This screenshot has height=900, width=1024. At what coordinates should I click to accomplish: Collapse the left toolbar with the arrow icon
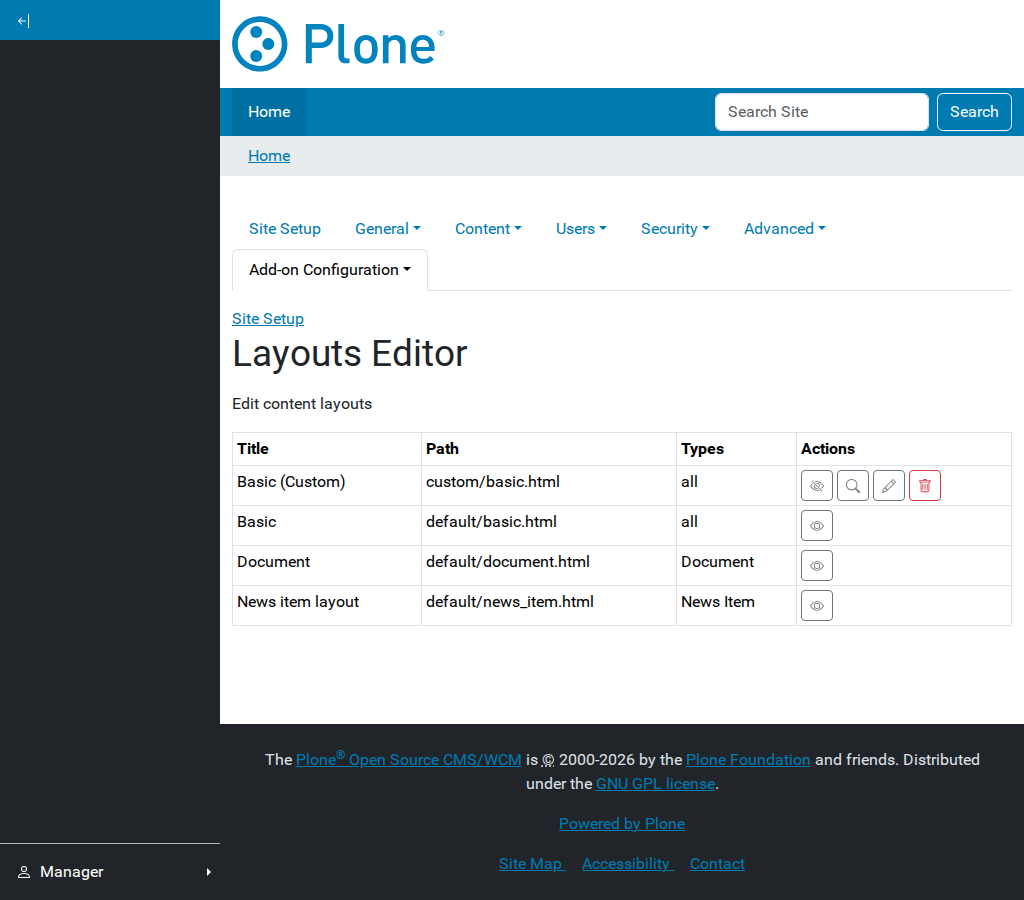point(24,21)
